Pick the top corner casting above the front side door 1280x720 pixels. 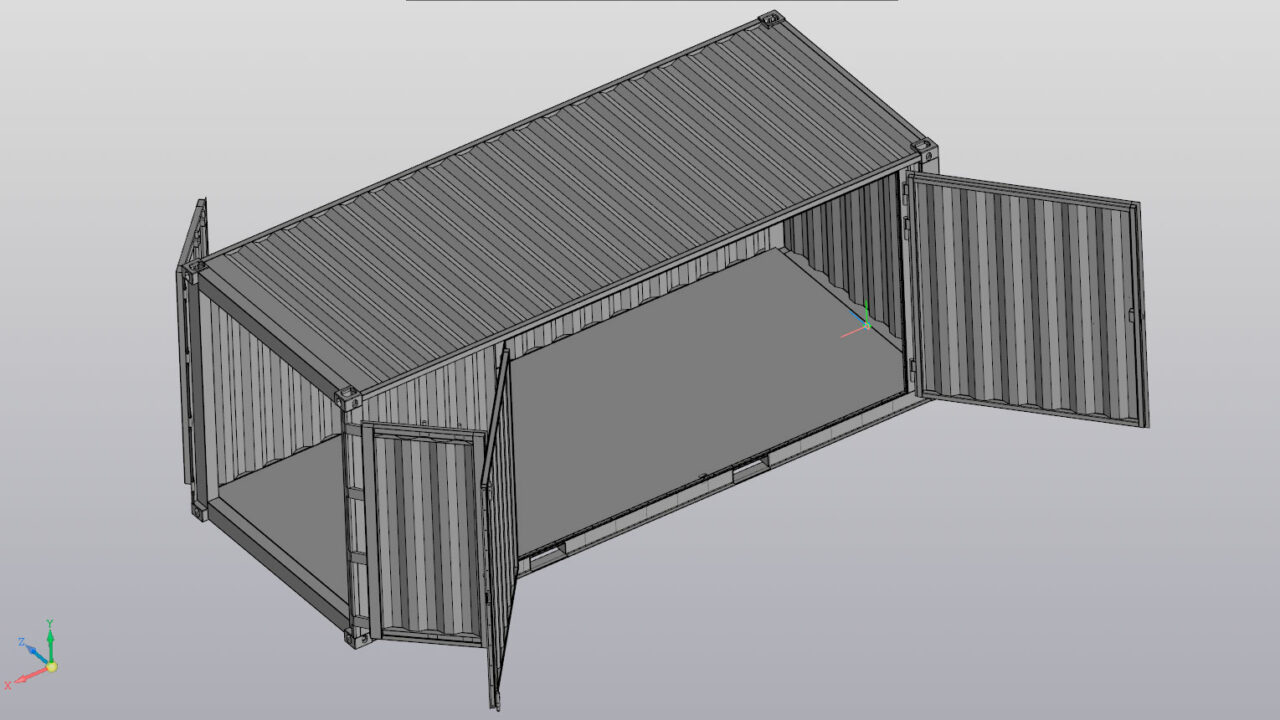pos(349,397)
